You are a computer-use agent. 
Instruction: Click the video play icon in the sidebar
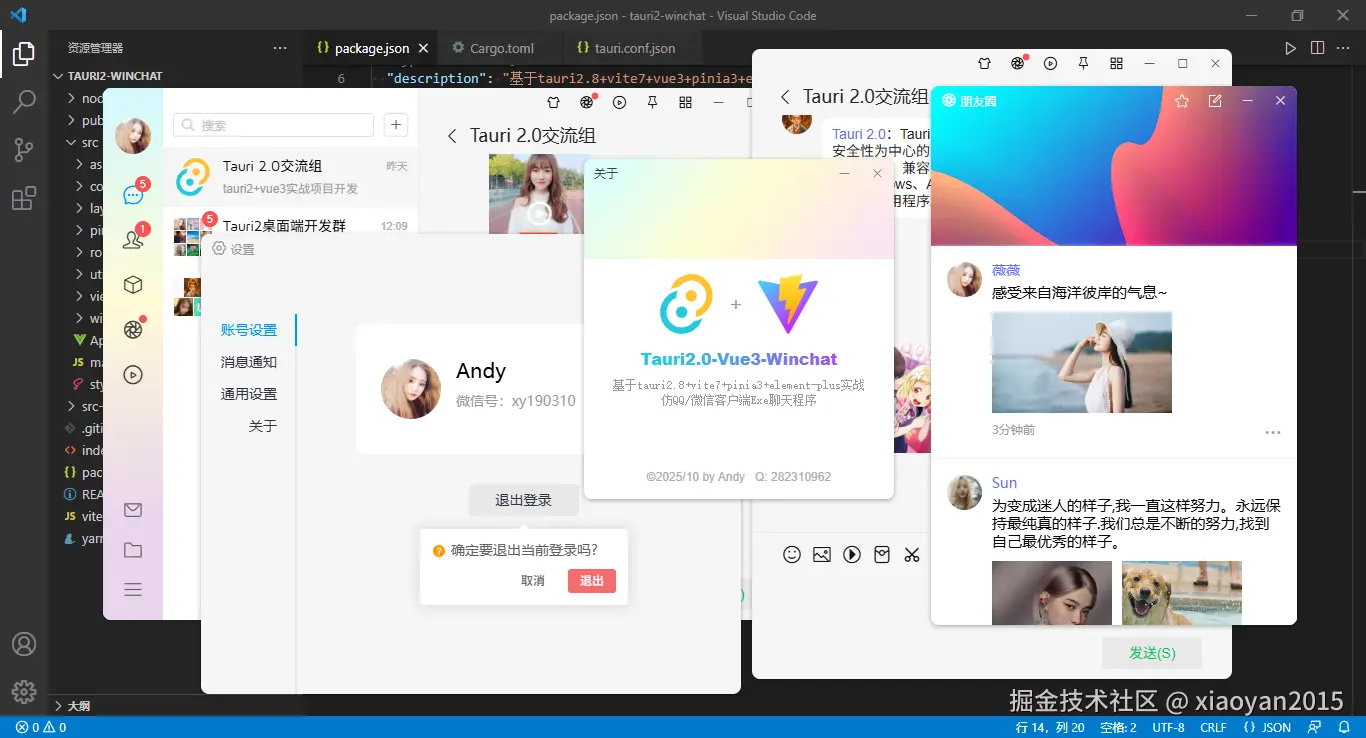pos(133,374)
